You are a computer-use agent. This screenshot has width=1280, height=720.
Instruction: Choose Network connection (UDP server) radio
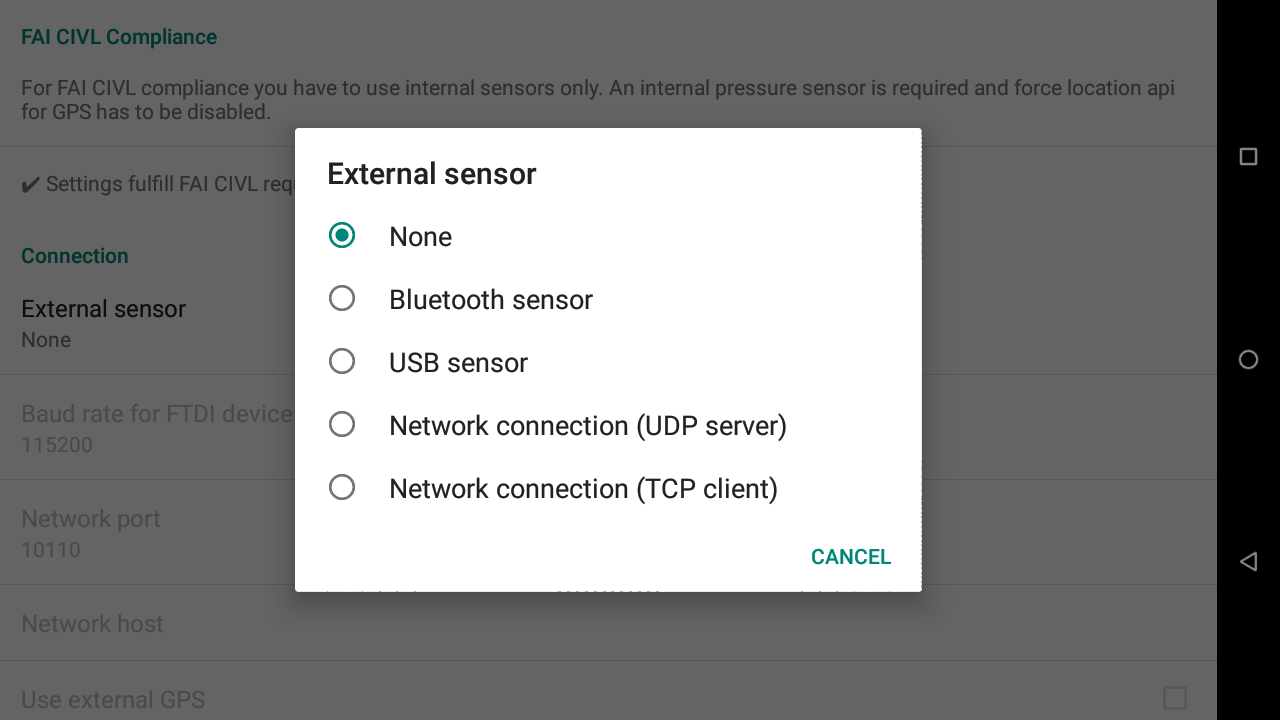click(x=342, y=425)
